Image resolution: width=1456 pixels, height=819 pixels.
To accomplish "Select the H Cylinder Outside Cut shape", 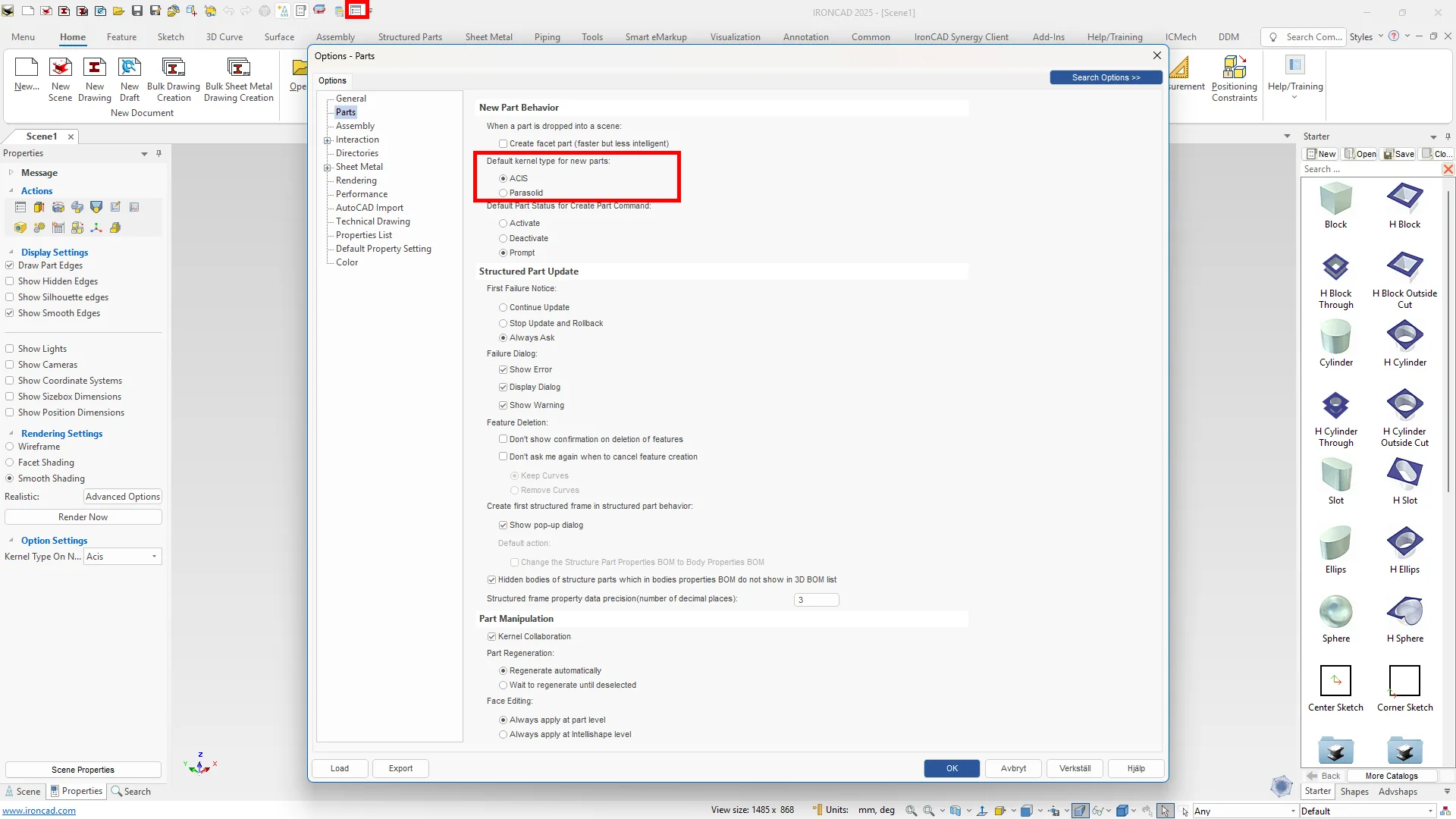I will [x=1404, y=418].
